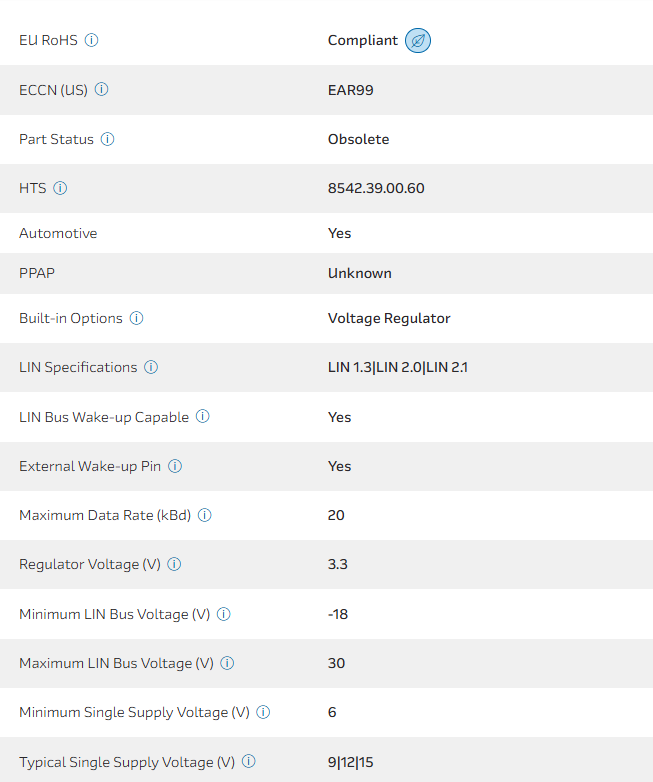Viewport: 653px width, 782px height.
Task: Click info icon next to Part Status
Action: coord(107,139)
